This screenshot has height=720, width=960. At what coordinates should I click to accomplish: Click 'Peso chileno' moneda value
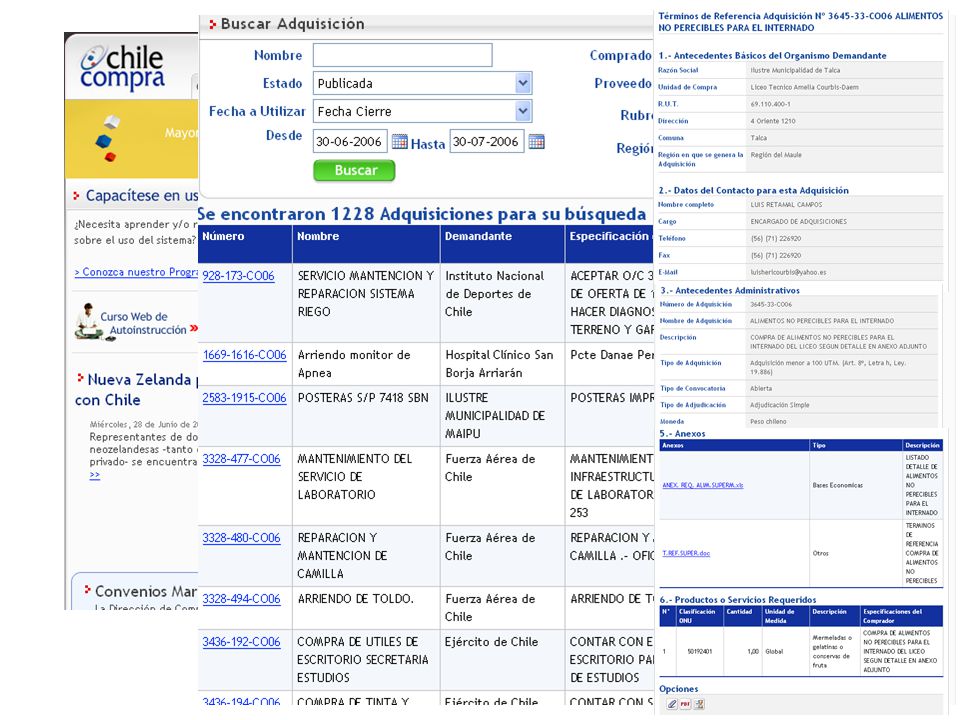(768, 422)
